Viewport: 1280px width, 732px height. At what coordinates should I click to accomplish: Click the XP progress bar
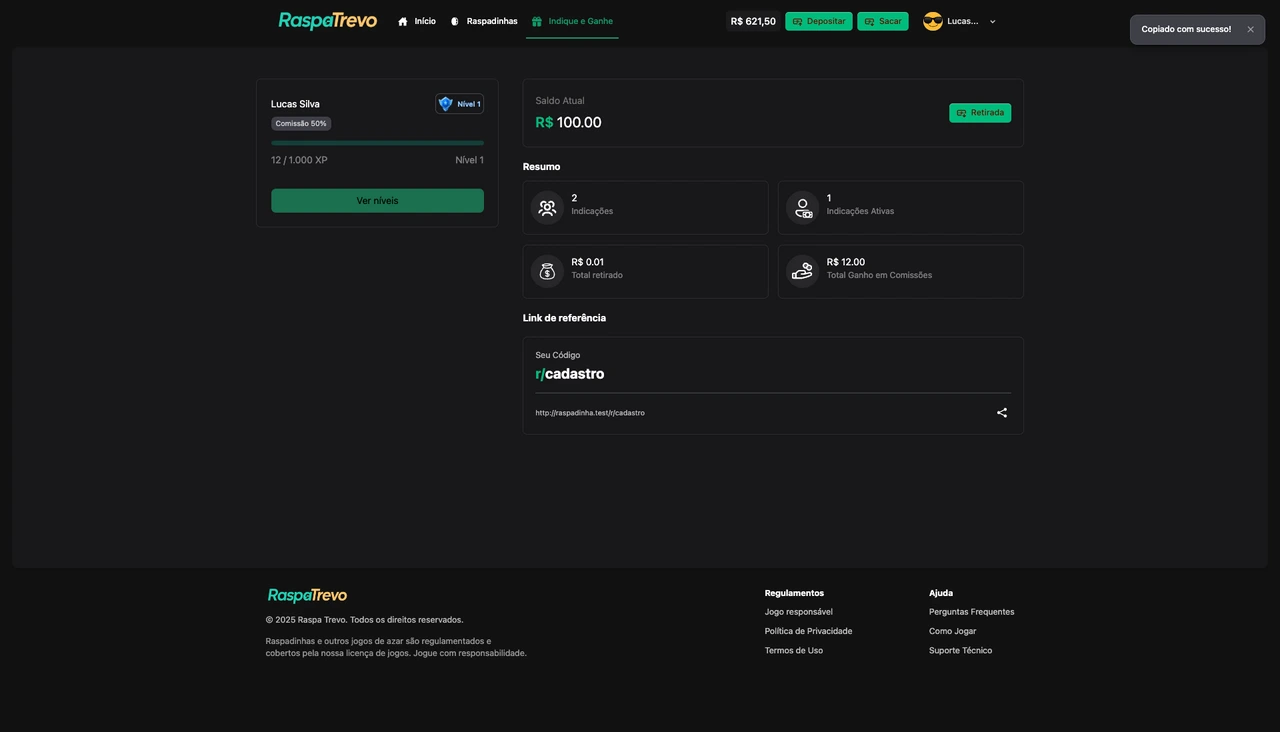377,142
